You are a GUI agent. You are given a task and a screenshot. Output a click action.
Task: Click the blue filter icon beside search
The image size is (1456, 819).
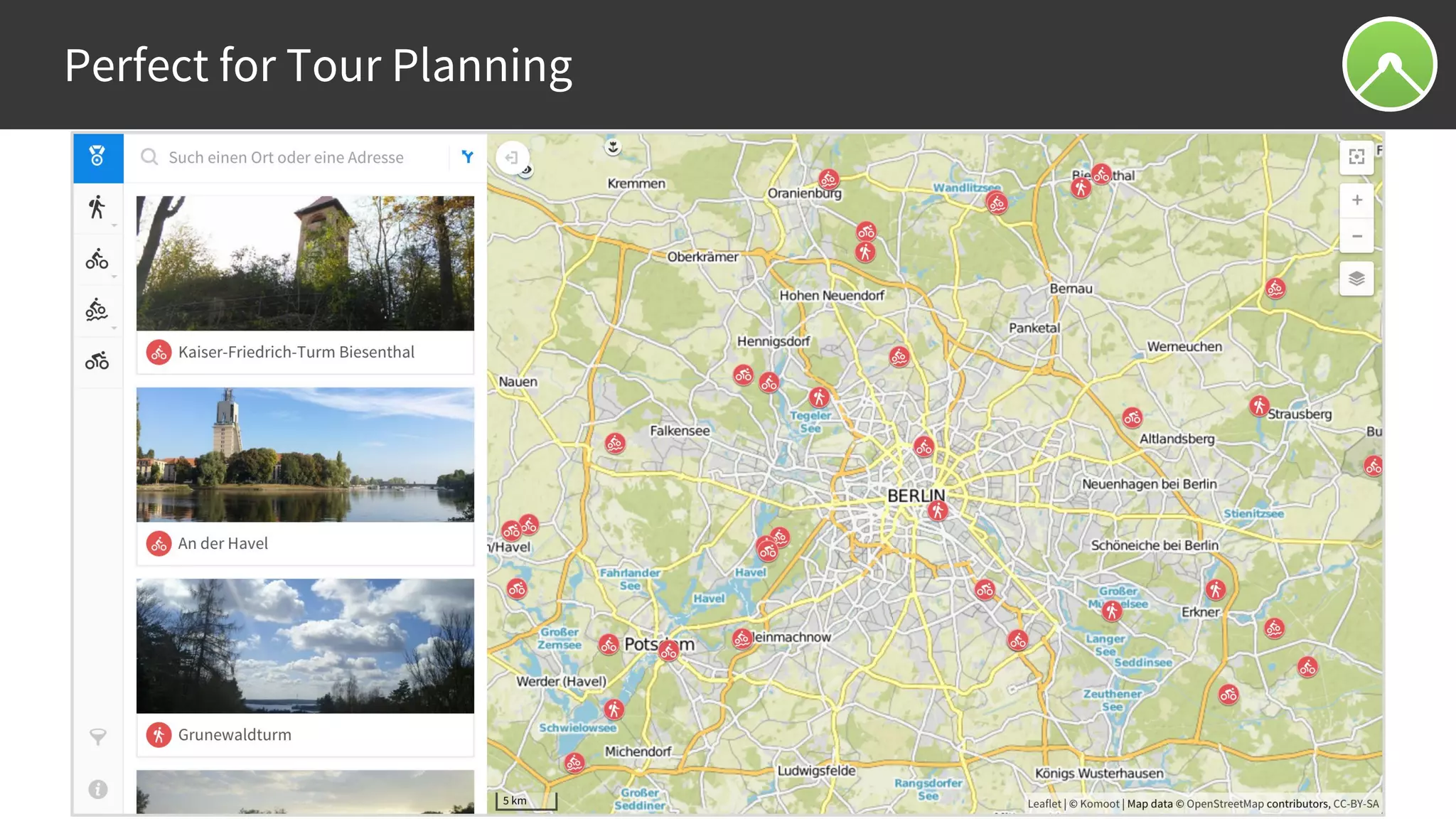click(x=467, y=157)
